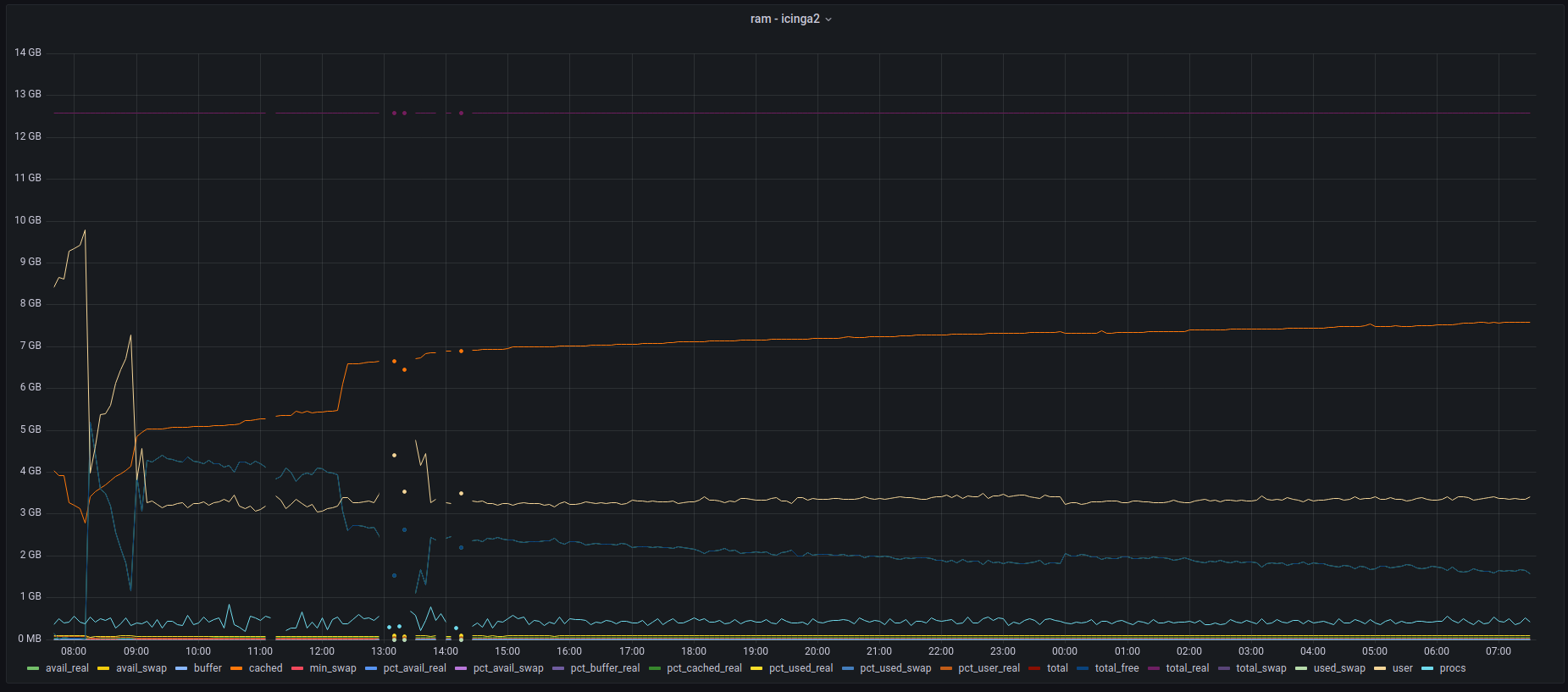Click the user series peak near 9.8 GB
Viewport: 1568px width, 692px height.
84,230
